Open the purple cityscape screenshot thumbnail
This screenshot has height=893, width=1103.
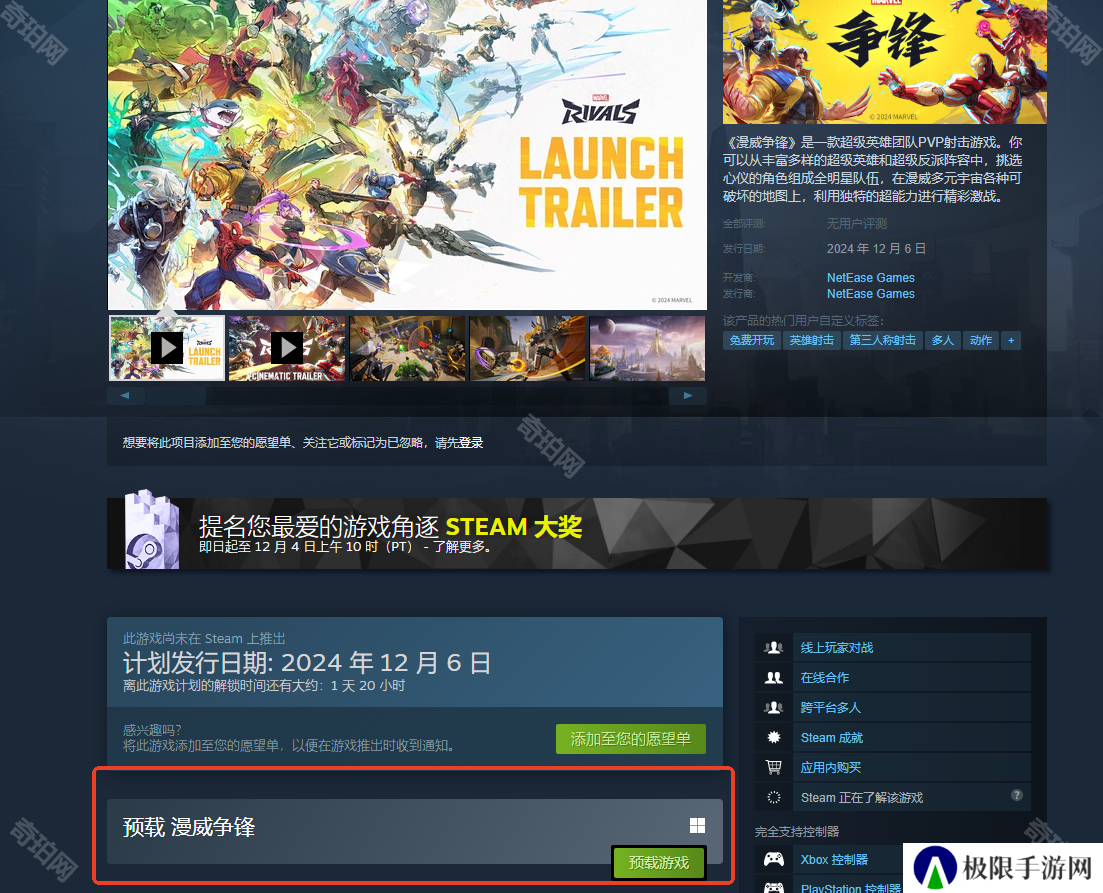coord(647,348)
